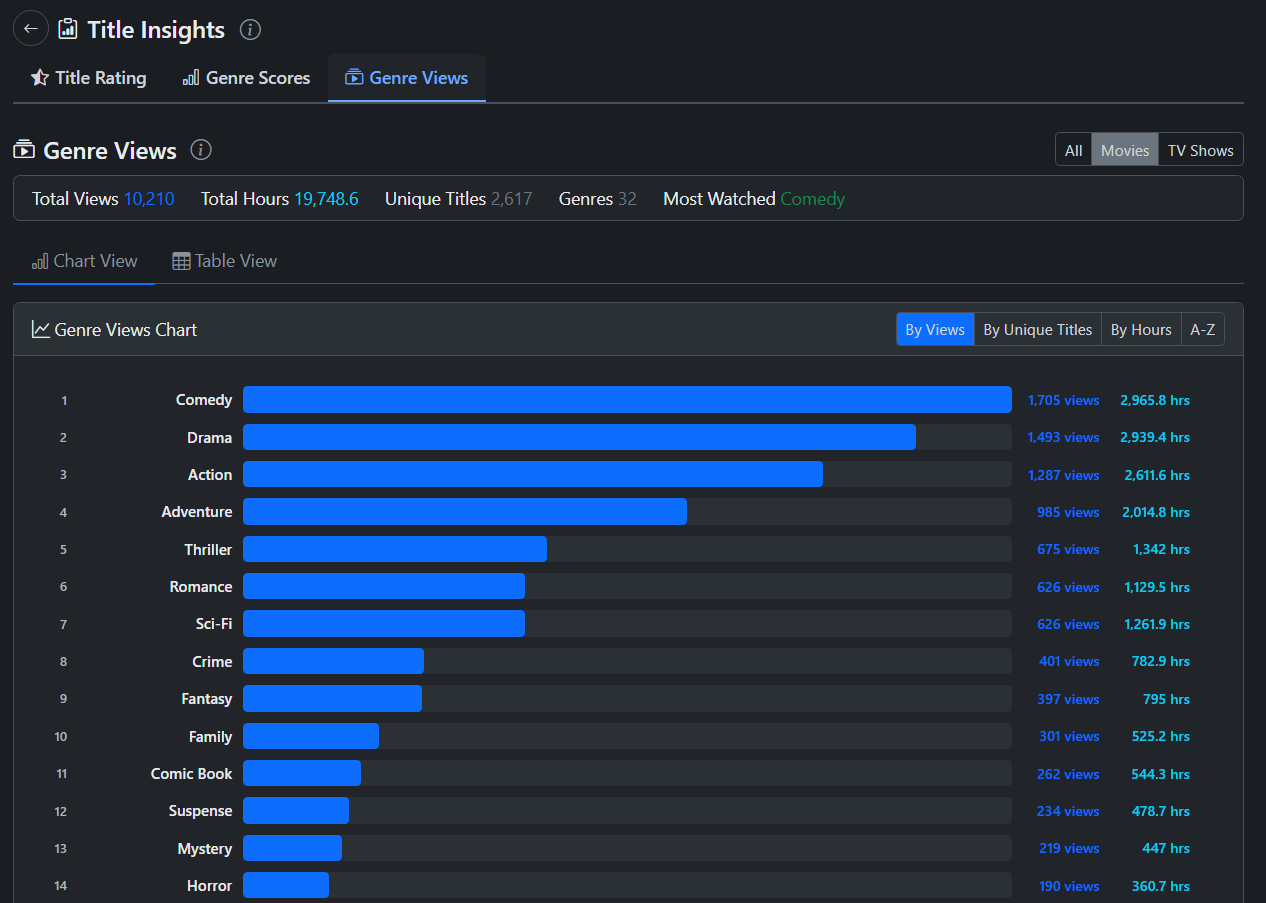Screen dimensions: 1266x903
Task: Open the Title Rating tab
Action: tap(89, 78)
